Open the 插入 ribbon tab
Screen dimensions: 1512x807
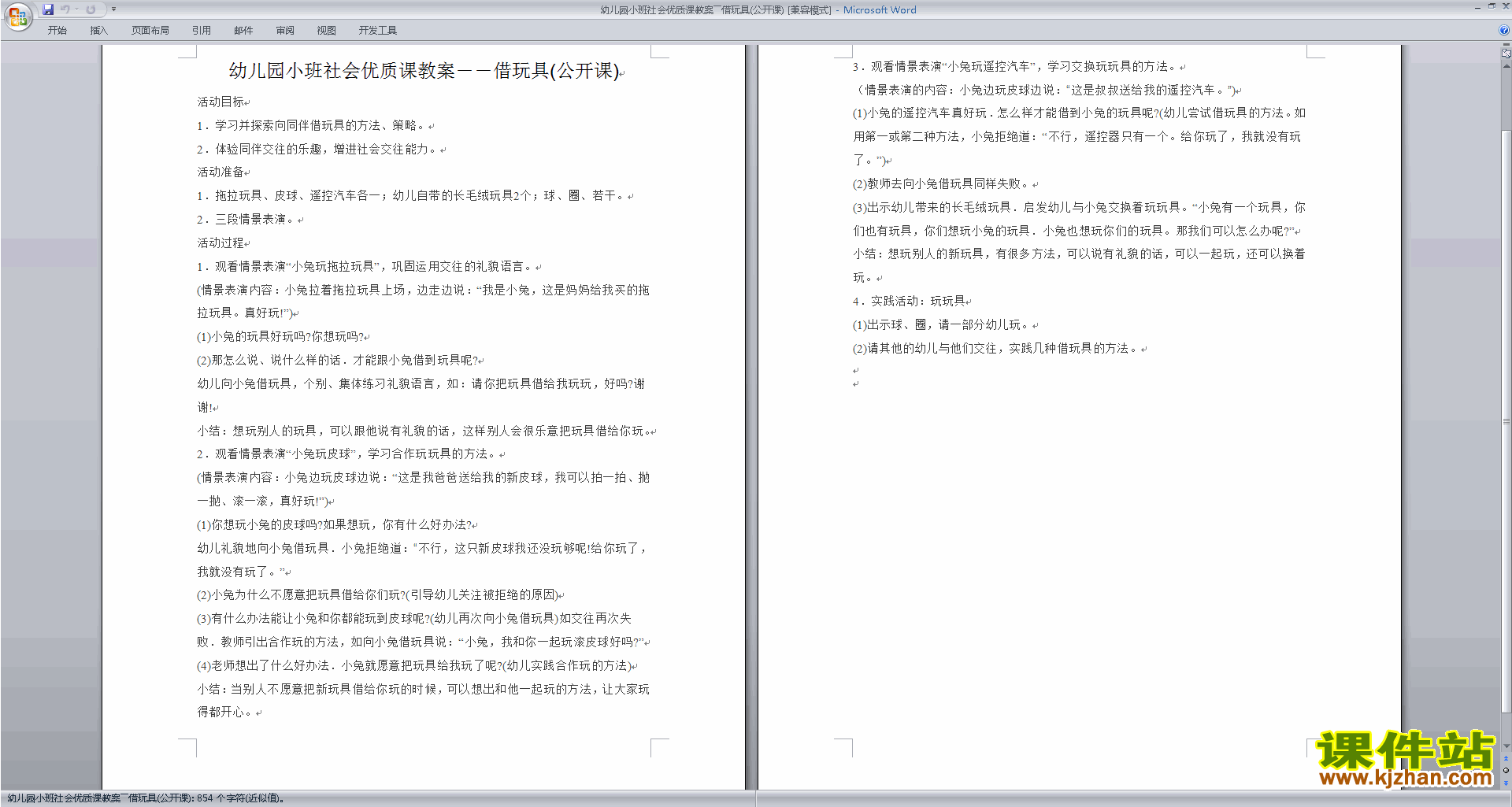(98, 31)
